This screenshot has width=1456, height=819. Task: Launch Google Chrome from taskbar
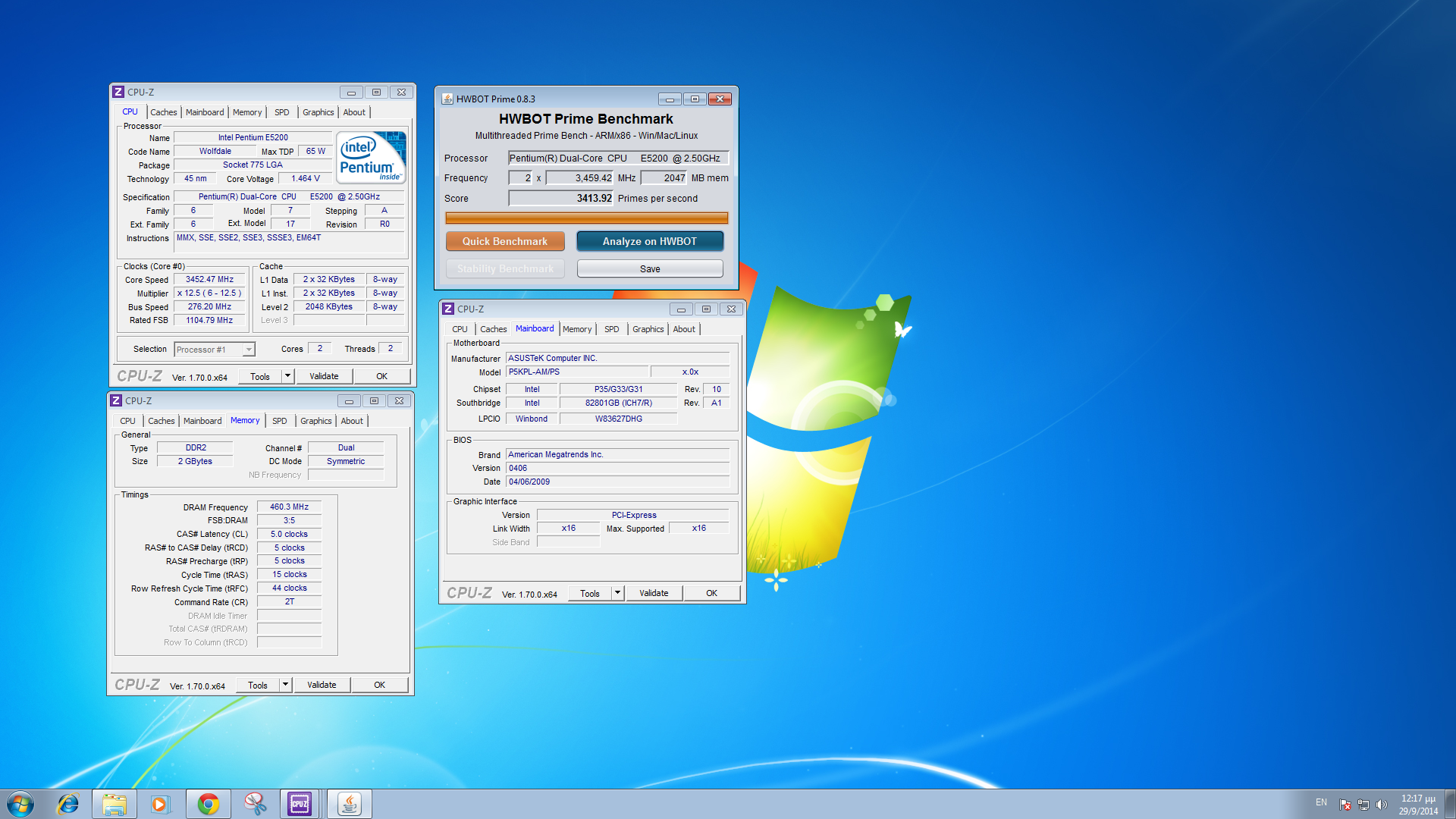tap(208, 804)
